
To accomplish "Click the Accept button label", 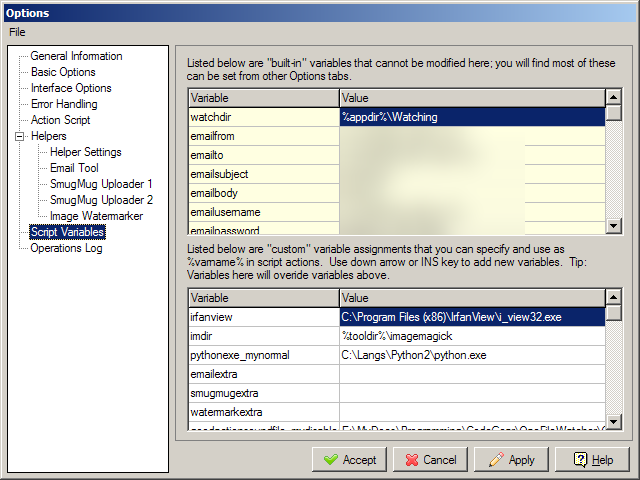I will pyautogui.click(x=359, y=460).
